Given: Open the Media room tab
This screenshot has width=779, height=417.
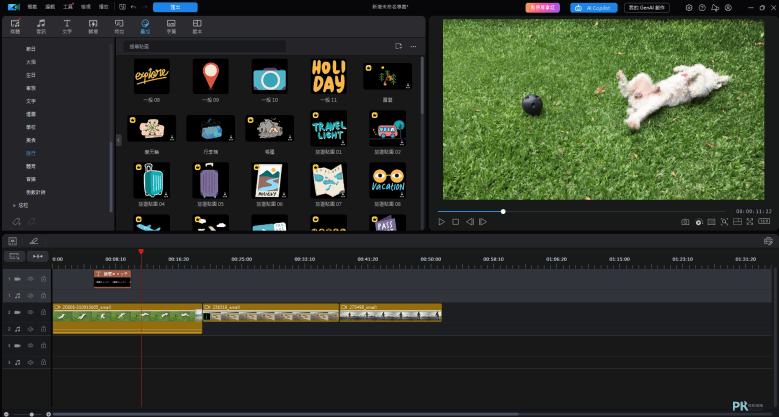Looking at the screenshot, I should coord(15,26).
